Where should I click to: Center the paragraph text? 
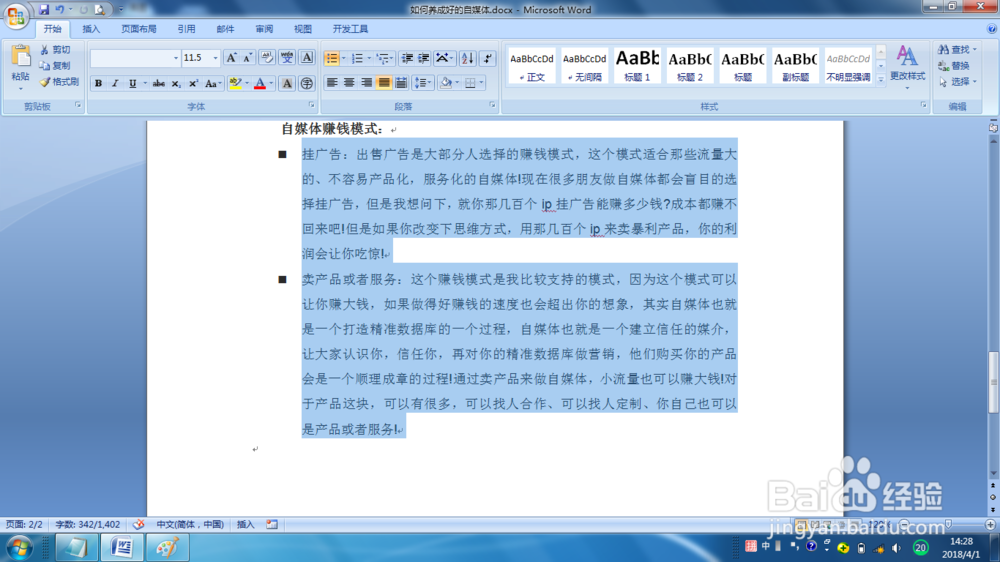349,83
